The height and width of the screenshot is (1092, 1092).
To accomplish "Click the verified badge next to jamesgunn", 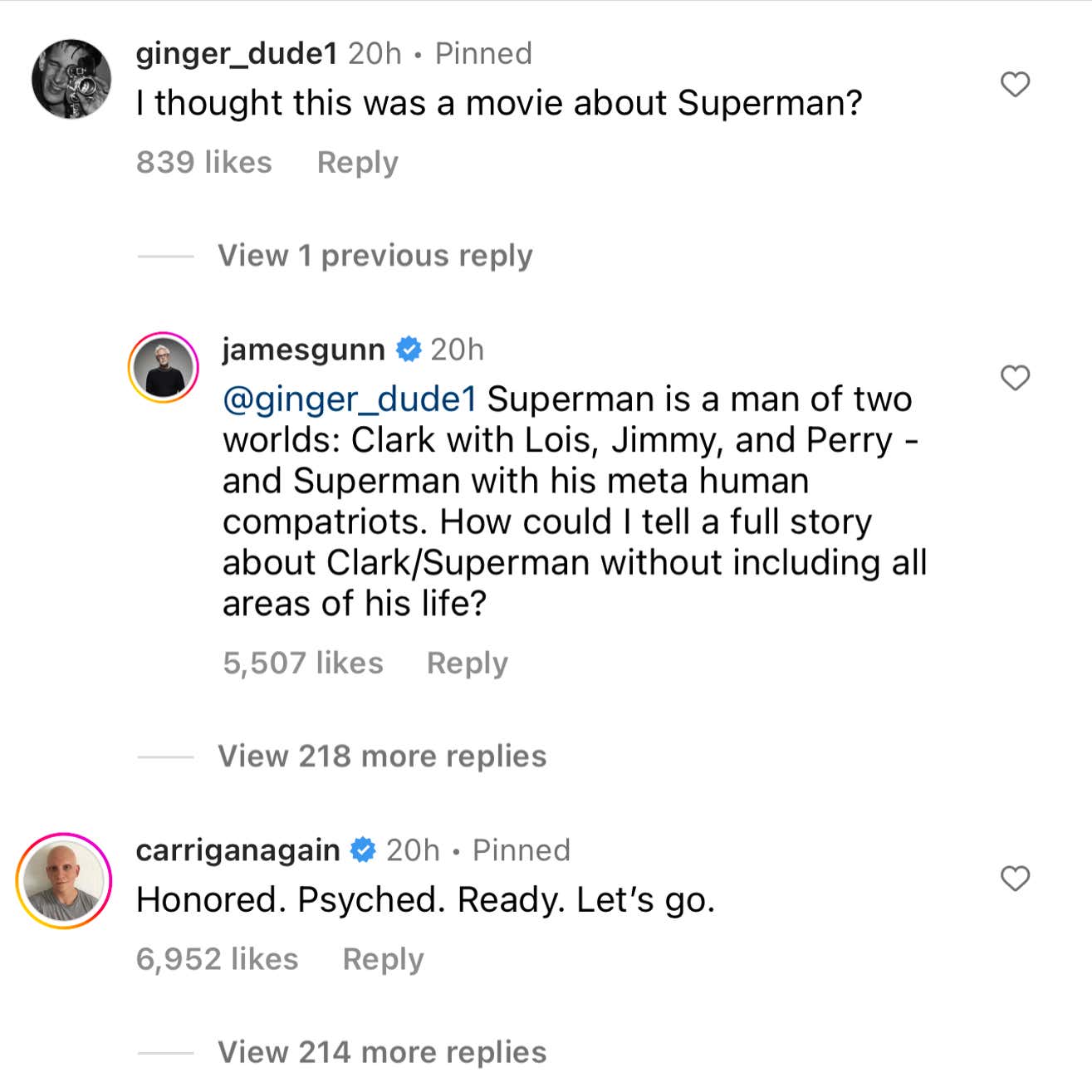I will (408, 350).
